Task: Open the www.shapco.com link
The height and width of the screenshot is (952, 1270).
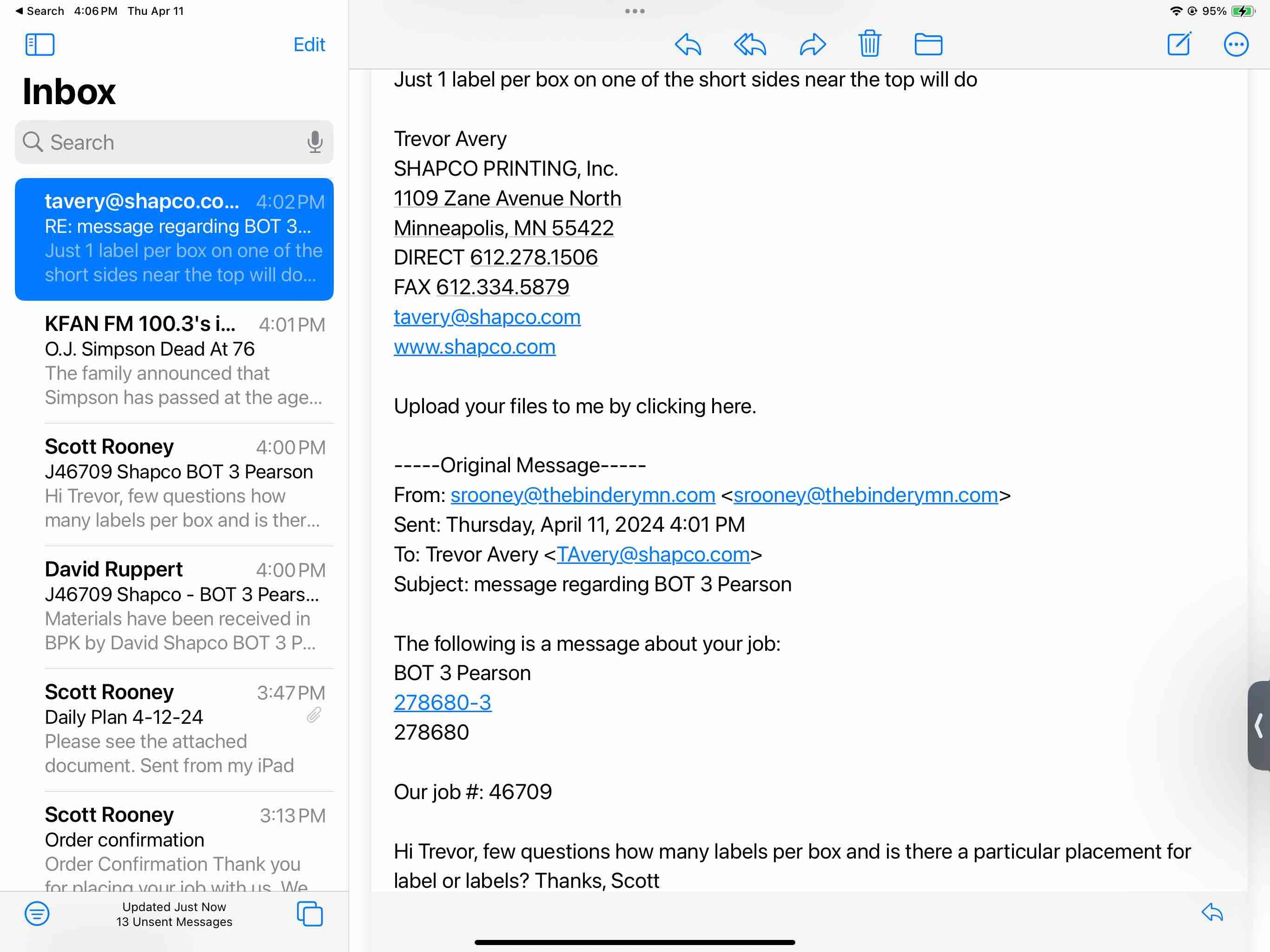Action: (x=474, y=347)
